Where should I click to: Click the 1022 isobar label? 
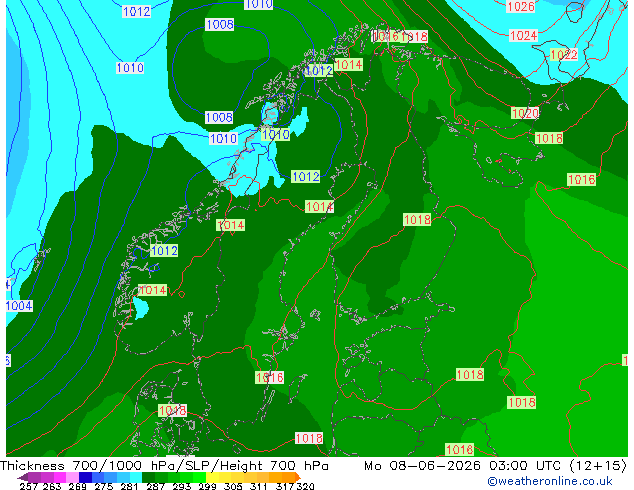[564, 54]
